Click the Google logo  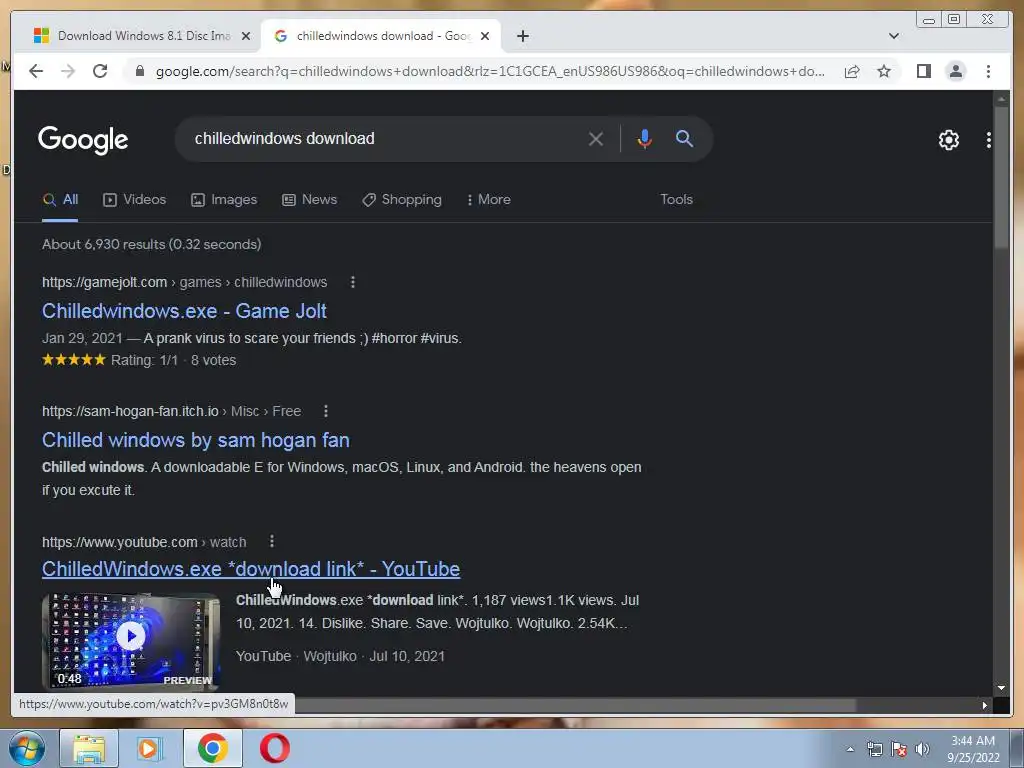[x=83, y=139]
